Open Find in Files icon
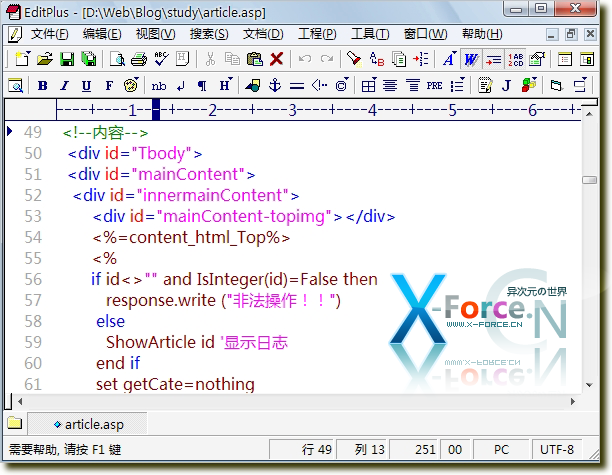Viewport: 612px width, 475px height. [399, 59]
